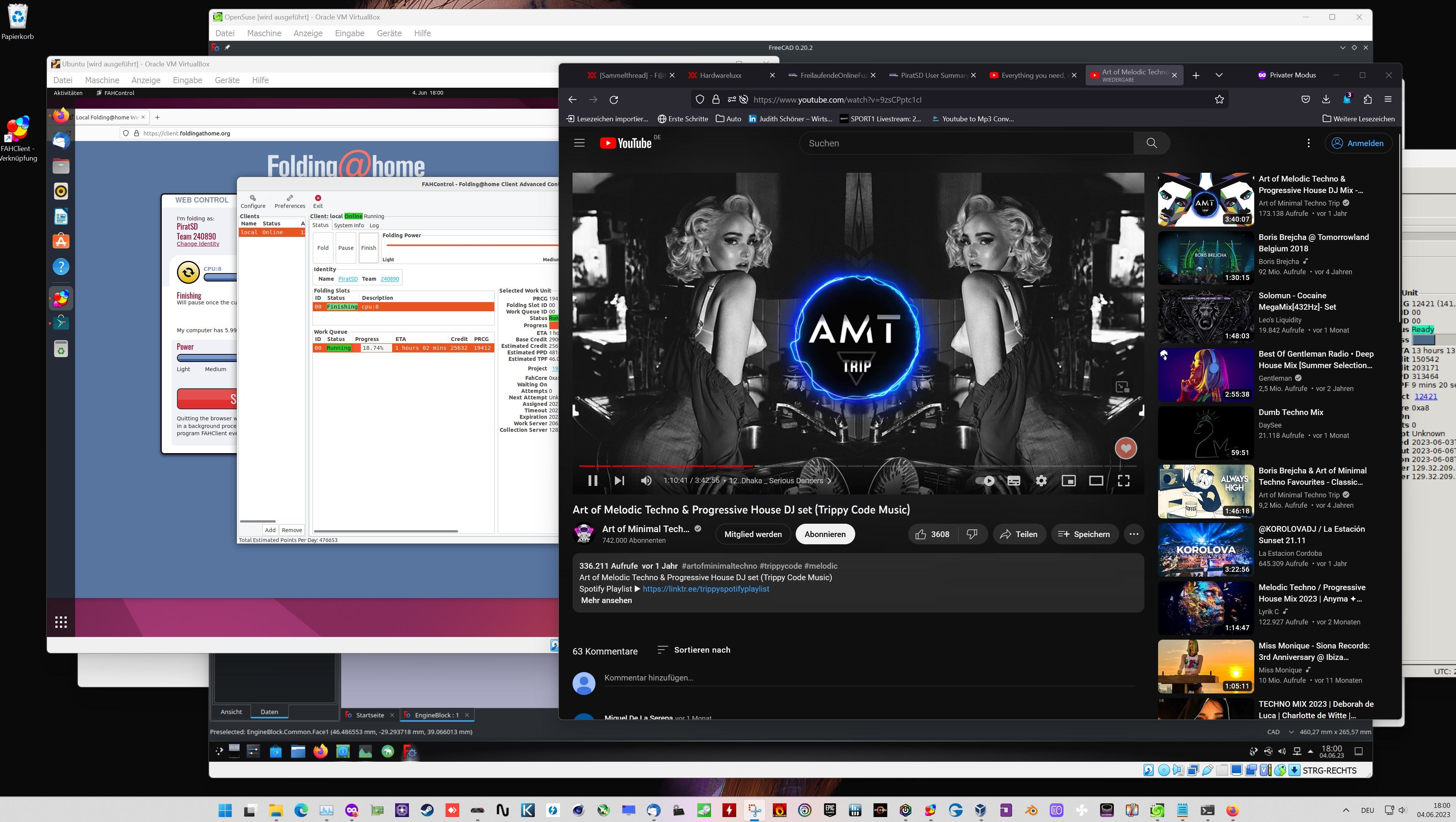This screenshot has width=1456, height=822.
Task: Open Steam from Windows taskbar
Action: [427, 810]
